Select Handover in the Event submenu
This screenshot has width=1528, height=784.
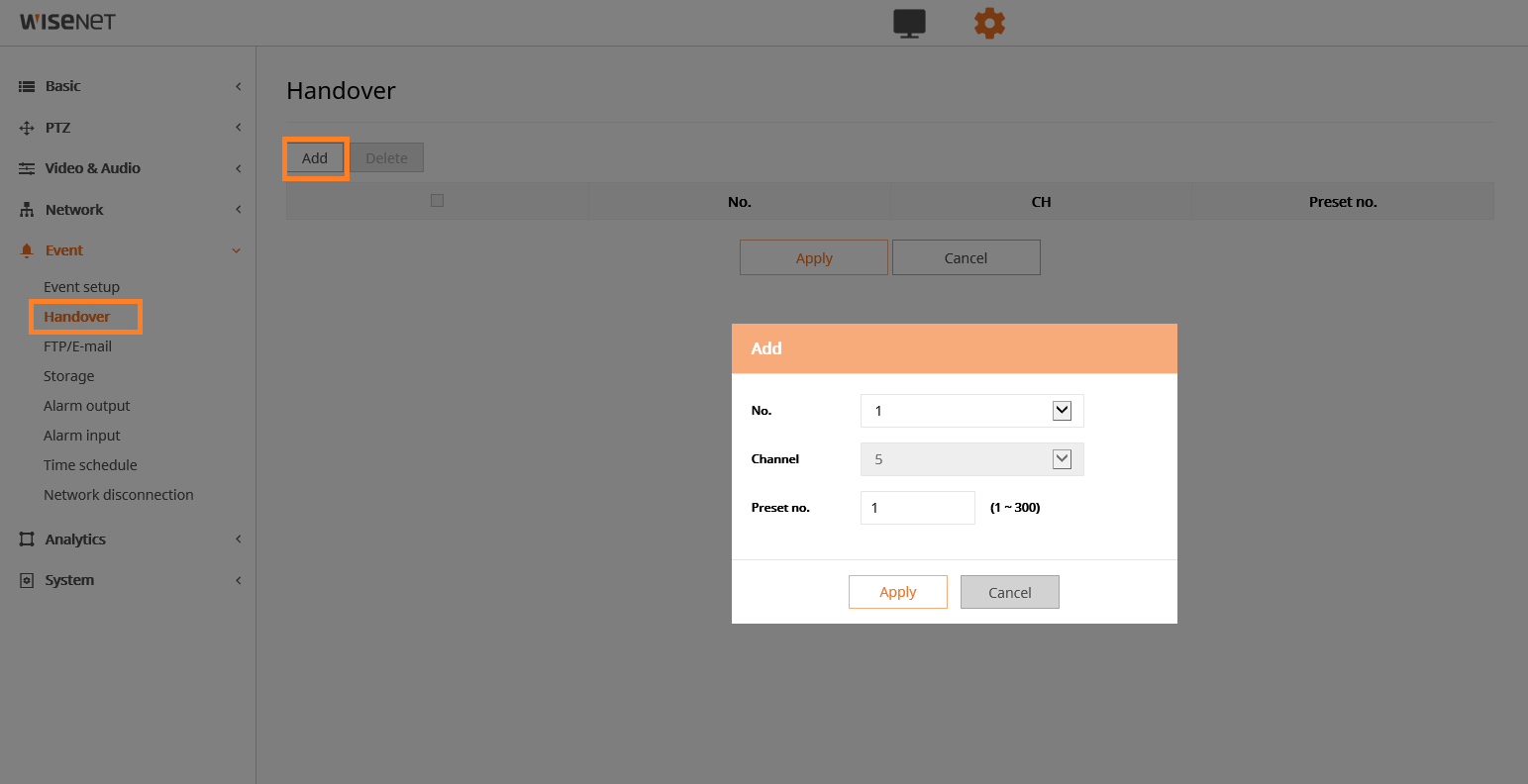pyautogui.click(x=76, y=317)
